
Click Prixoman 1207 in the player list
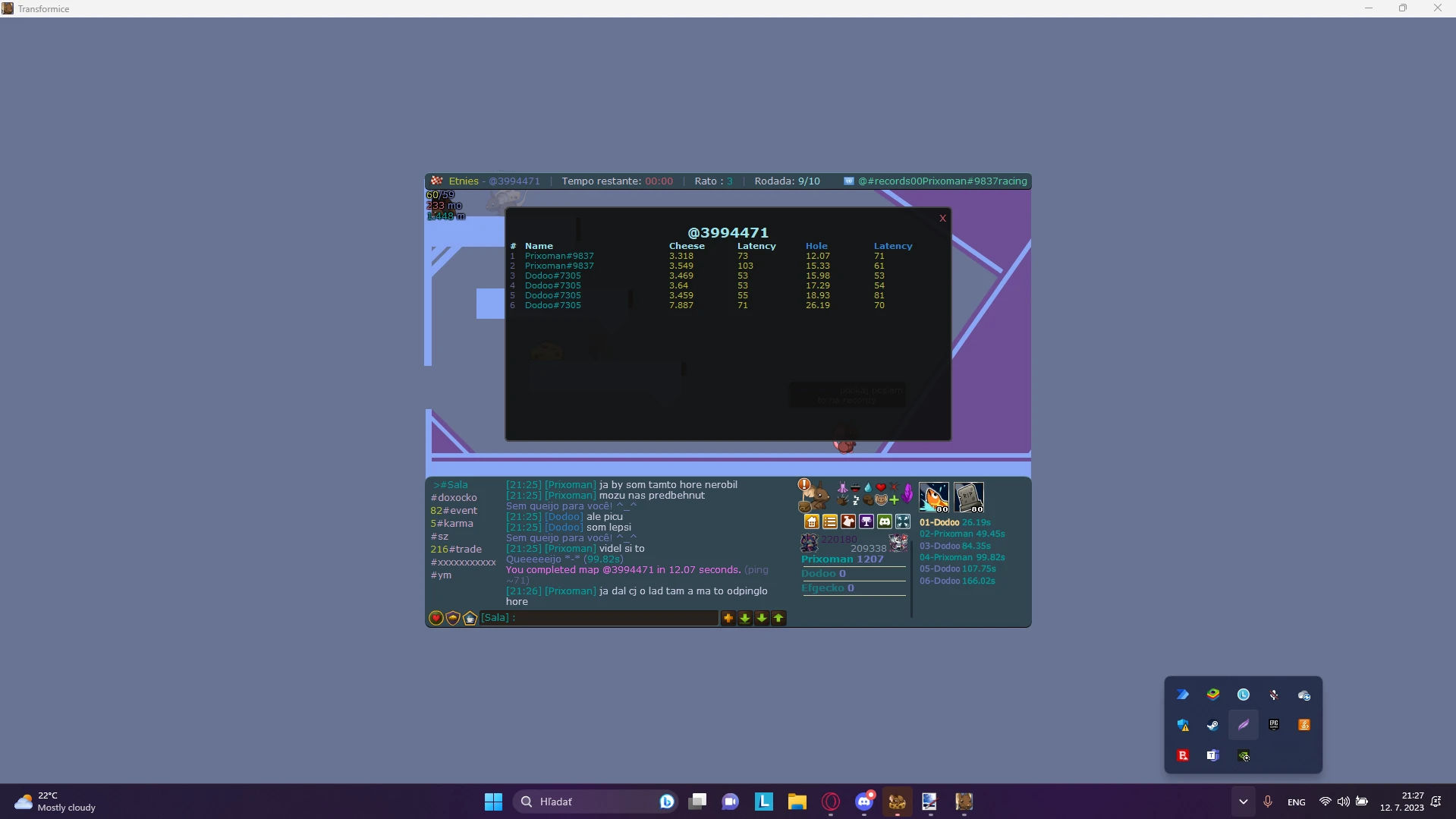[x=842, y=559]
